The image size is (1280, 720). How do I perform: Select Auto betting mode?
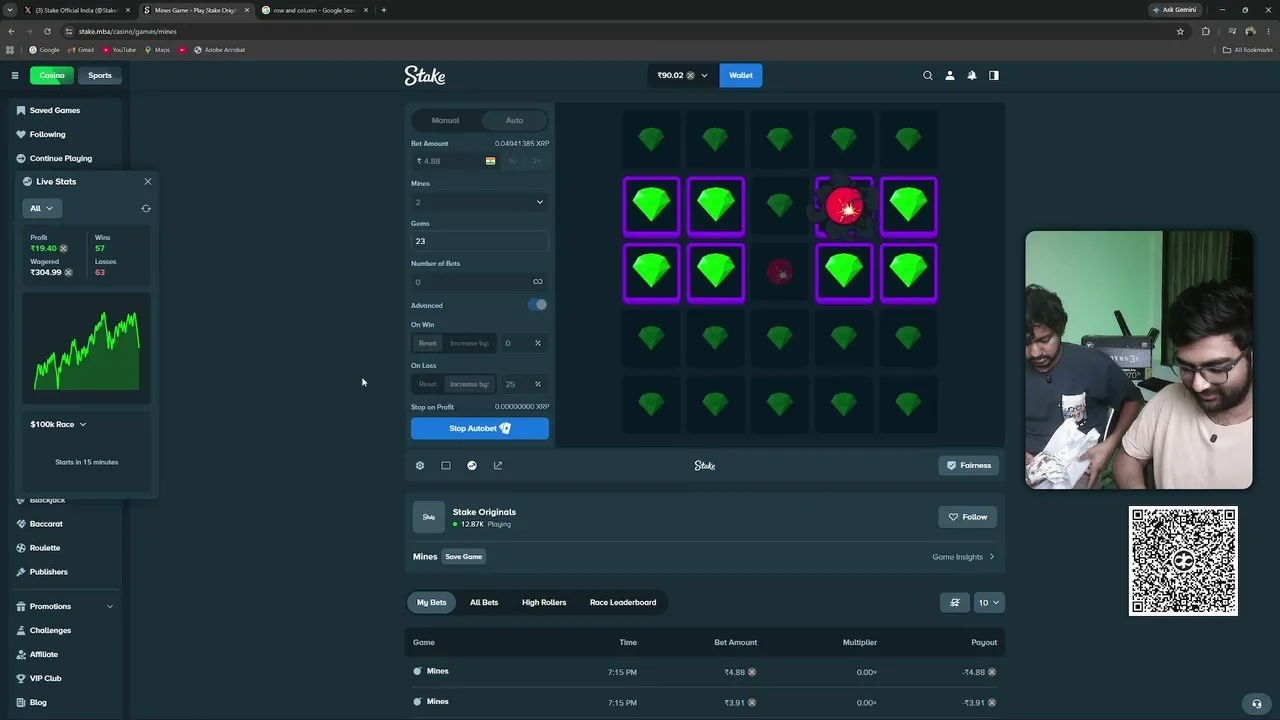(514, 120)
